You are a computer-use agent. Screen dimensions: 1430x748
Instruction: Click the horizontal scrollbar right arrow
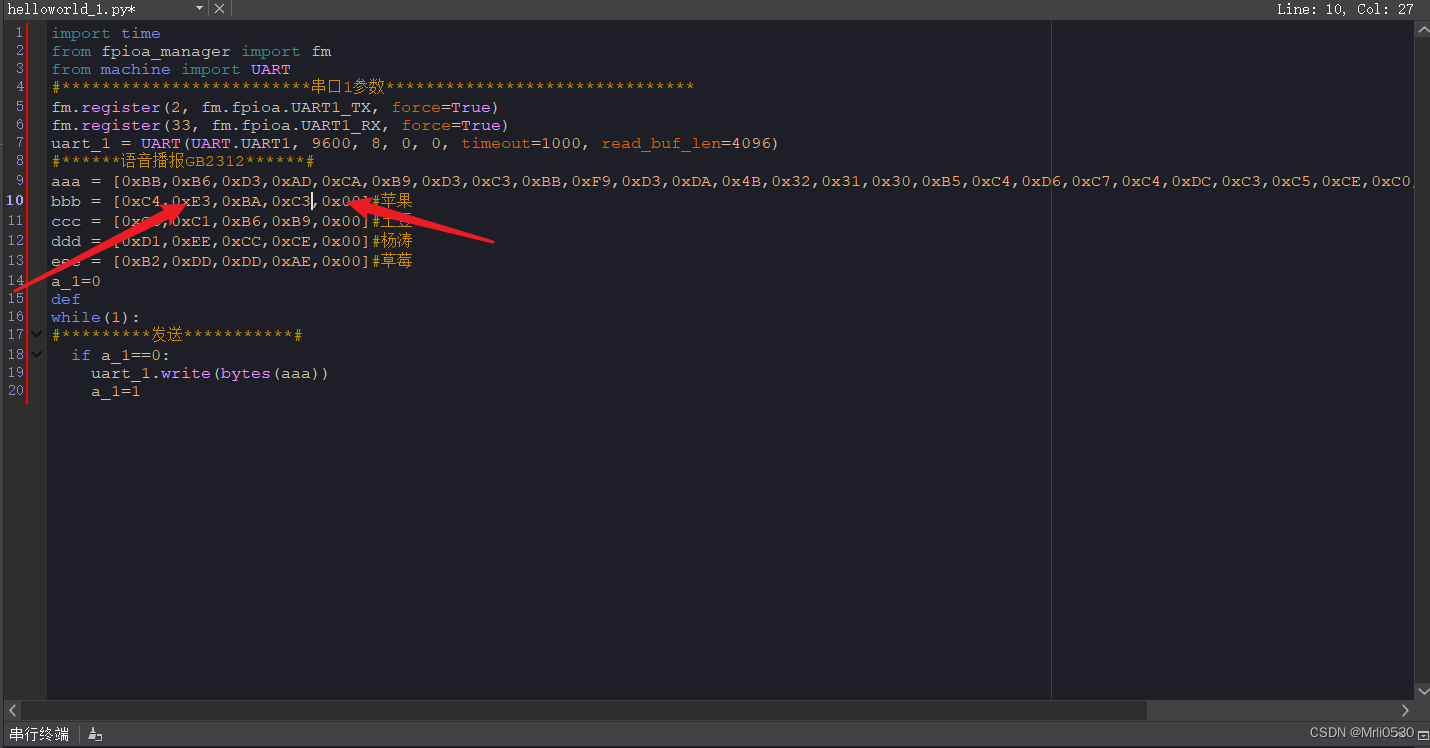click(x=1405, y=710)
